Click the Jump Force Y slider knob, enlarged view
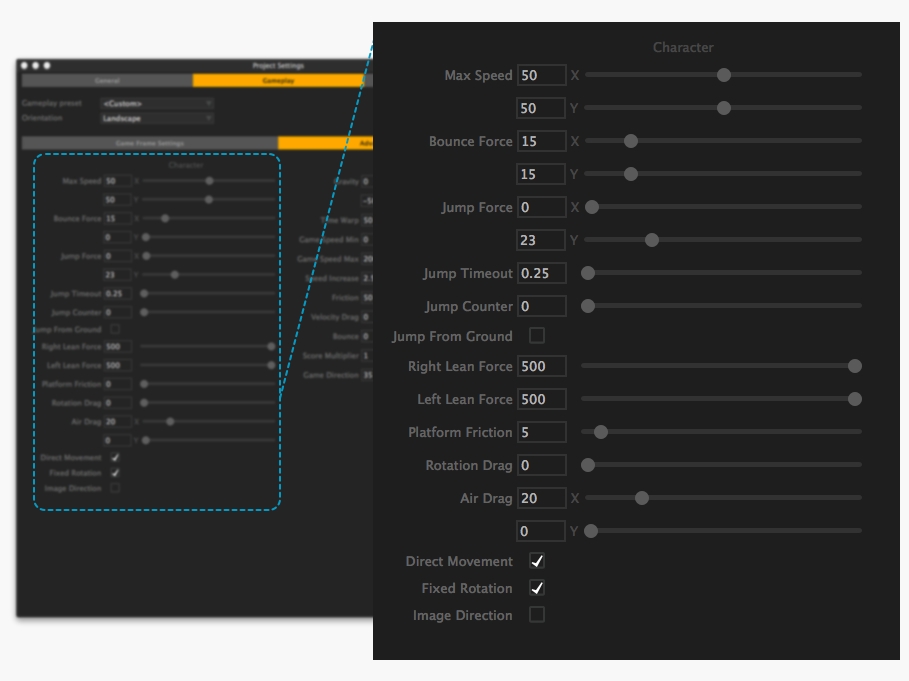Viewport: 909px width, 681px height. coord(652,240)
